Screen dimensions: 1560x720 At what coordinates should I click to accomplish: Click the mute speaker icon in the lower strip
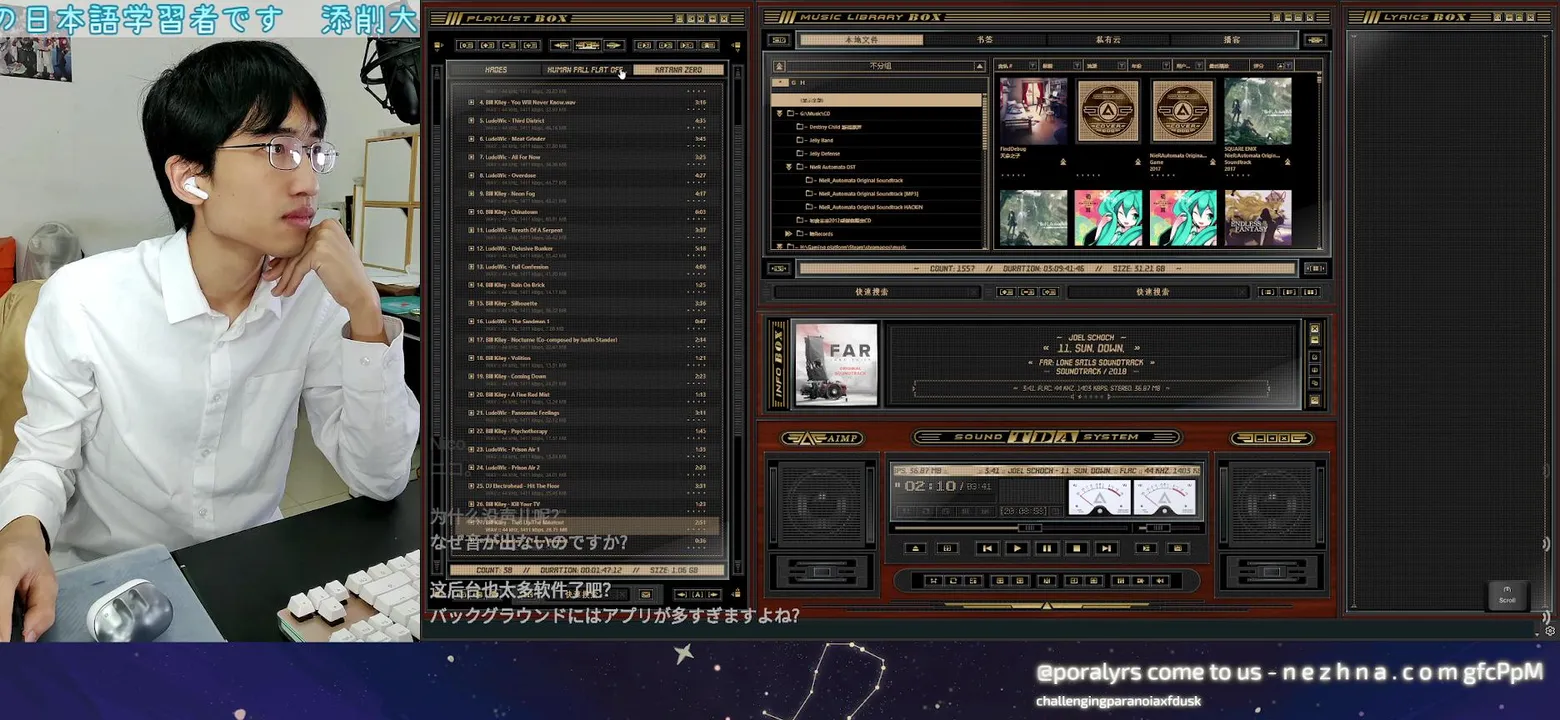click(1161, 581)
